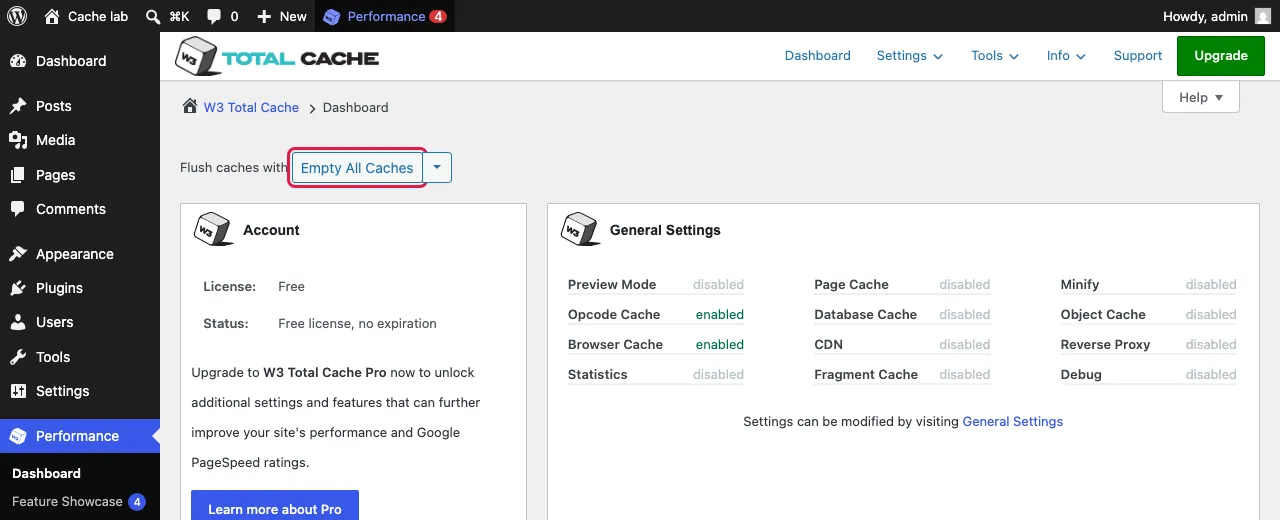Viewport: 1280px width, 520px height.
Task: Expand the flush caches dropdown arrow
Action: pos(437,168)
